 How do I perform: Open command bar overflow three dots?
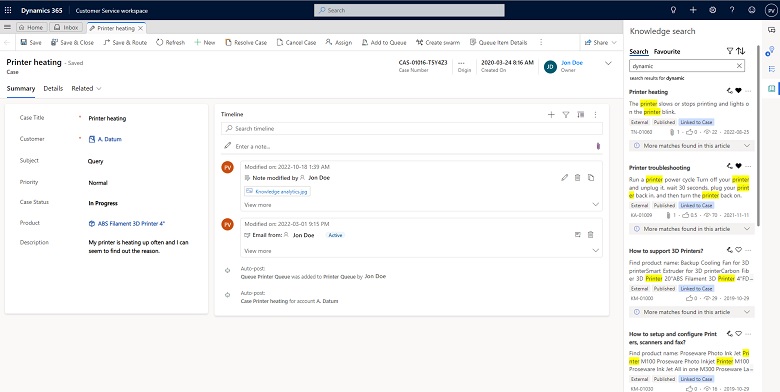coord(541,43)
